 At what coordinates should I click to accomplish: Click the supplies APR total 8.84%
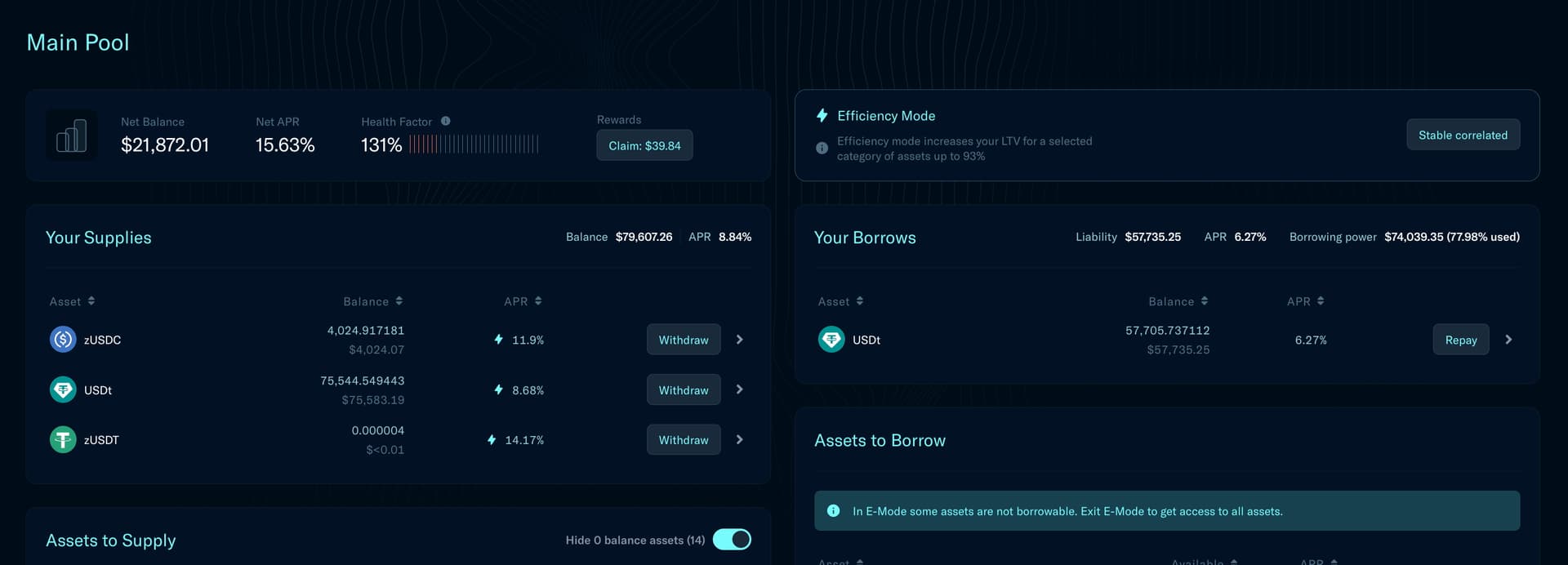[735, 237]
